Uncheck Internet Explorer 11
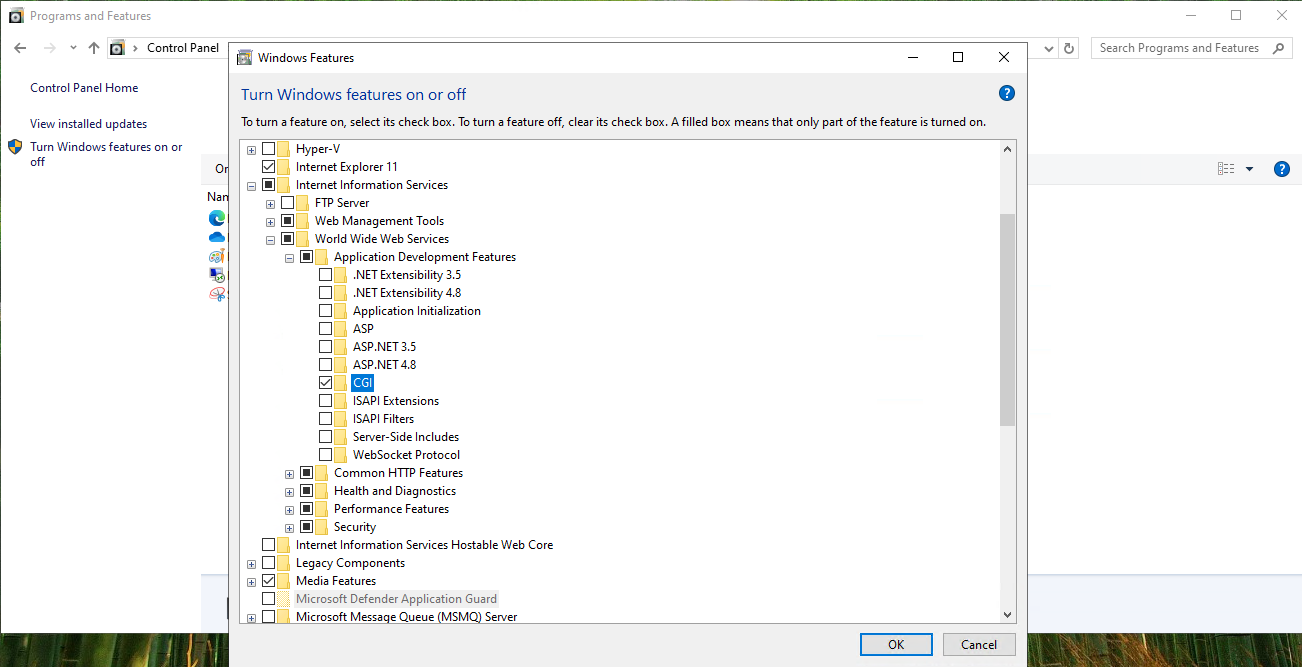The image size is (1302, 667). pos(268,167)
